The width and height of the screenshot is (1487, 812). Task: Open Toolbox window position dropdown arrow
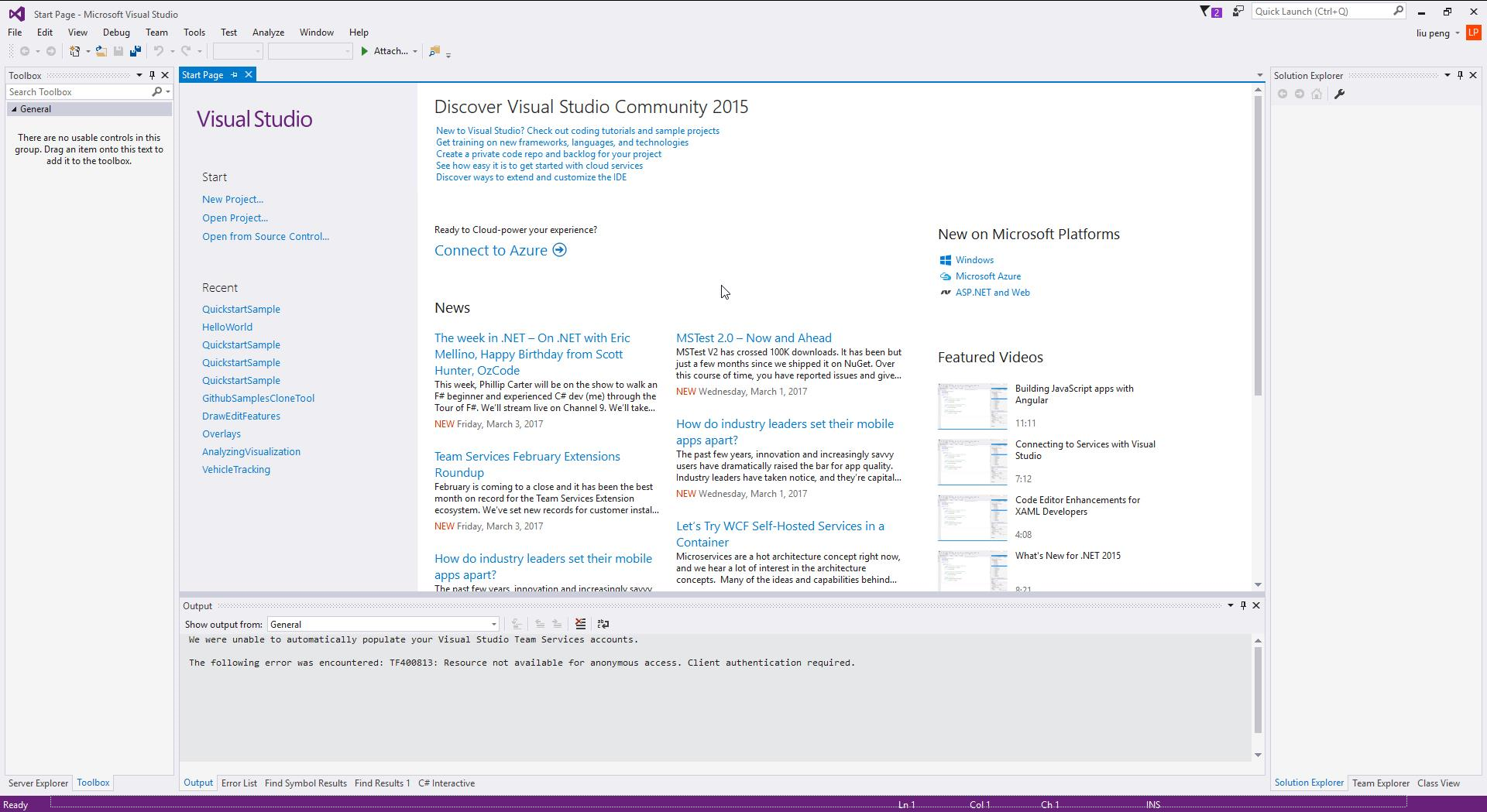pos(139,75)
